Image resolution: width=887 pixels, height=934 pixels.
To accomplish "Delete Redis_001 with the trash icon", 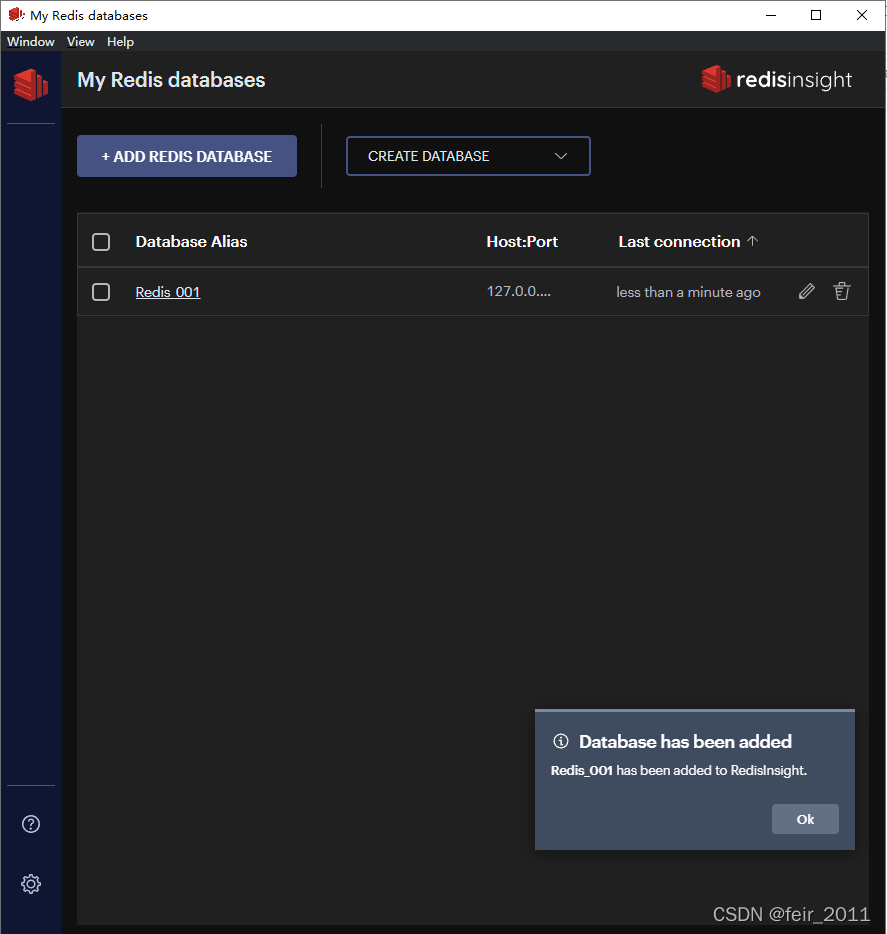I will 842,291.
